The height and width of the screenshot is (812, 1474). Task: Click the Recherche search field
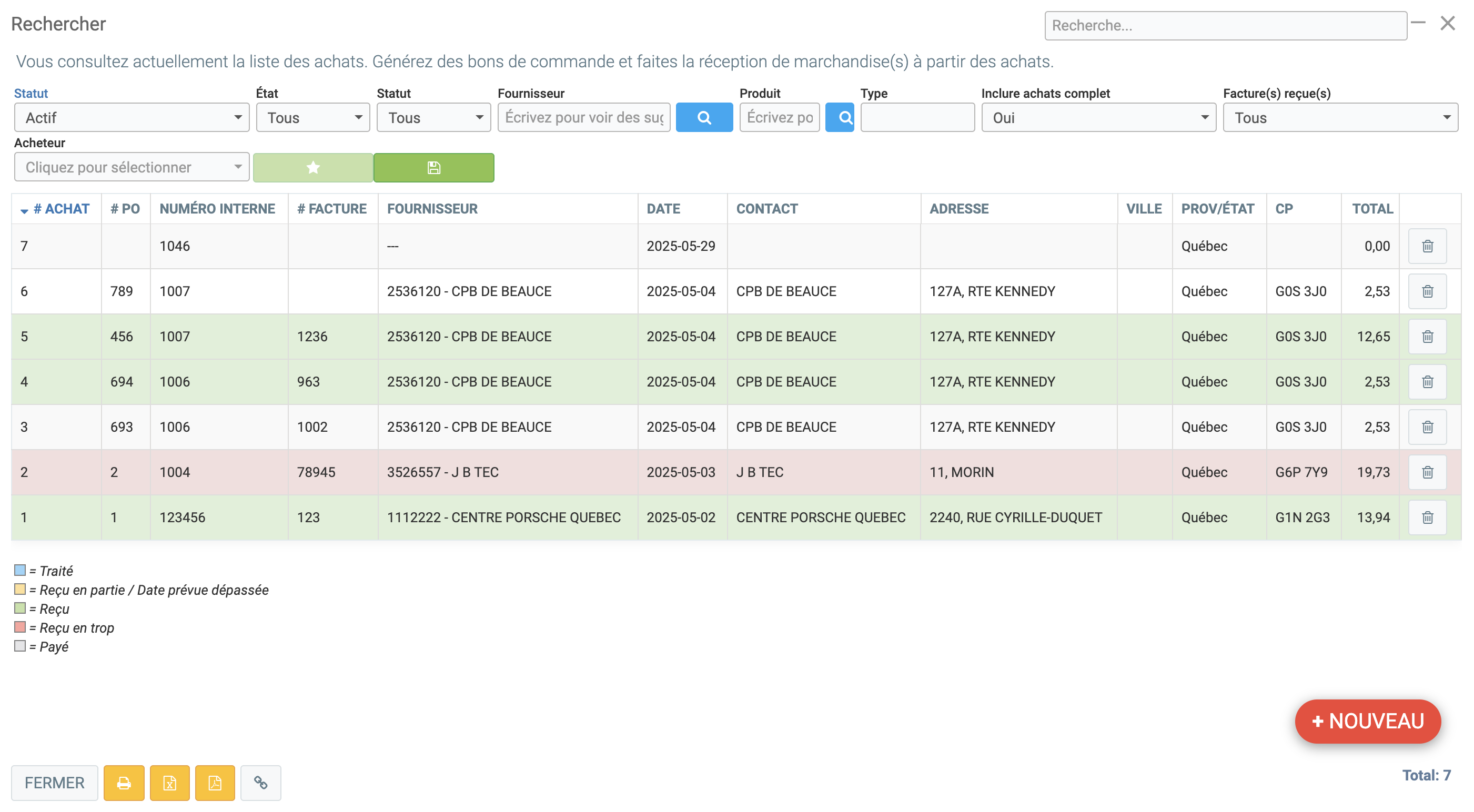[1225, 26]
